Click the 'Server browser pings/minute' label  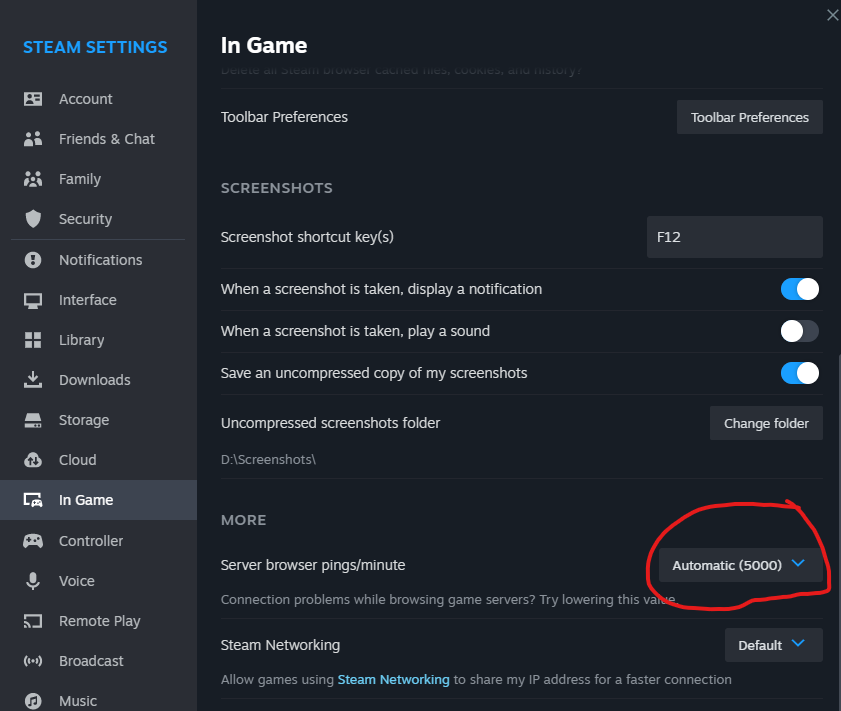tap(313, 565)
